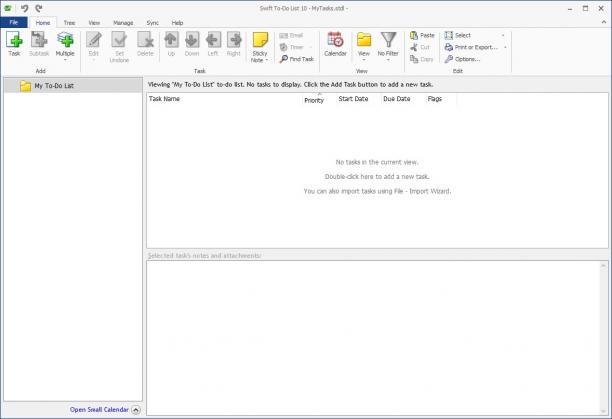This screenshot has width=612, height=419.
Task: Sort by the Task Name column header
Action: 225,99
